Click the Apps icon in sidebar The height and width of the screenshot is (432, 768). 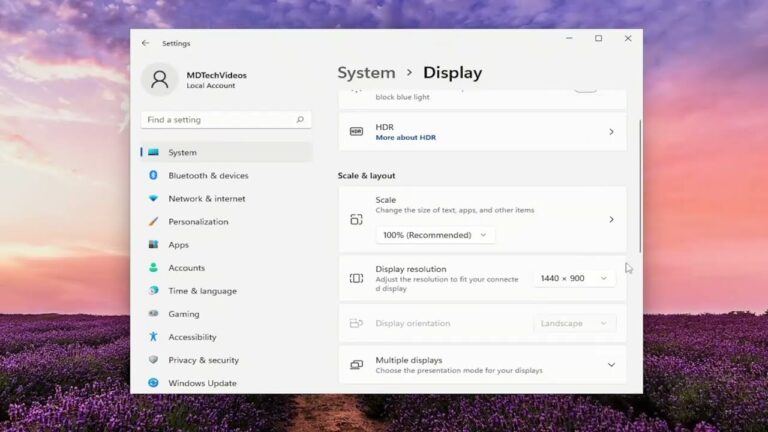pyautogui.click(x=153, y=244)
